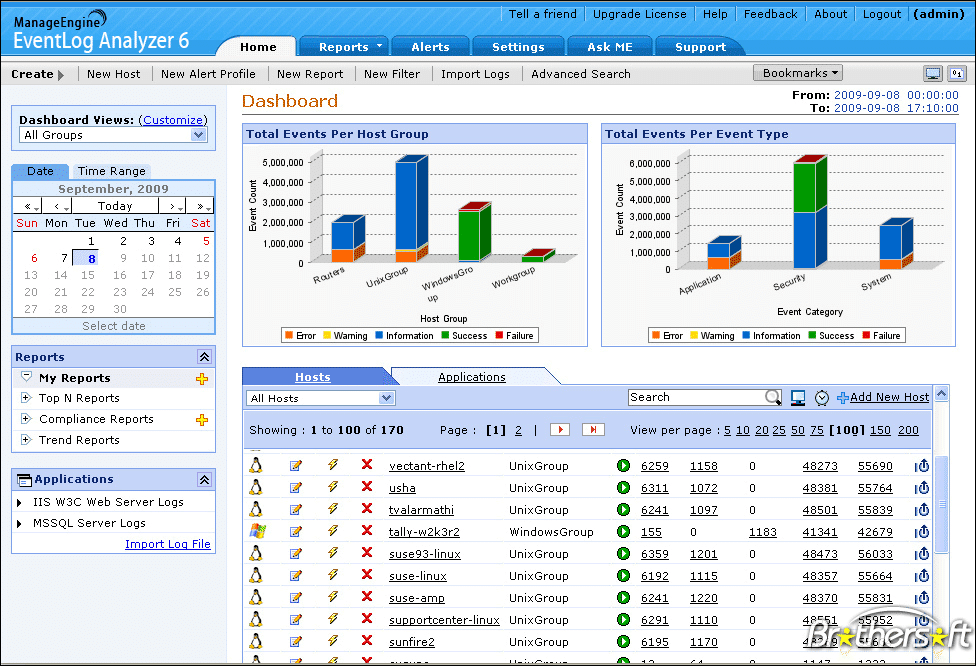Click the red delete X for usha host
Viewport: 976px width, 666px height.
(367, 487)
